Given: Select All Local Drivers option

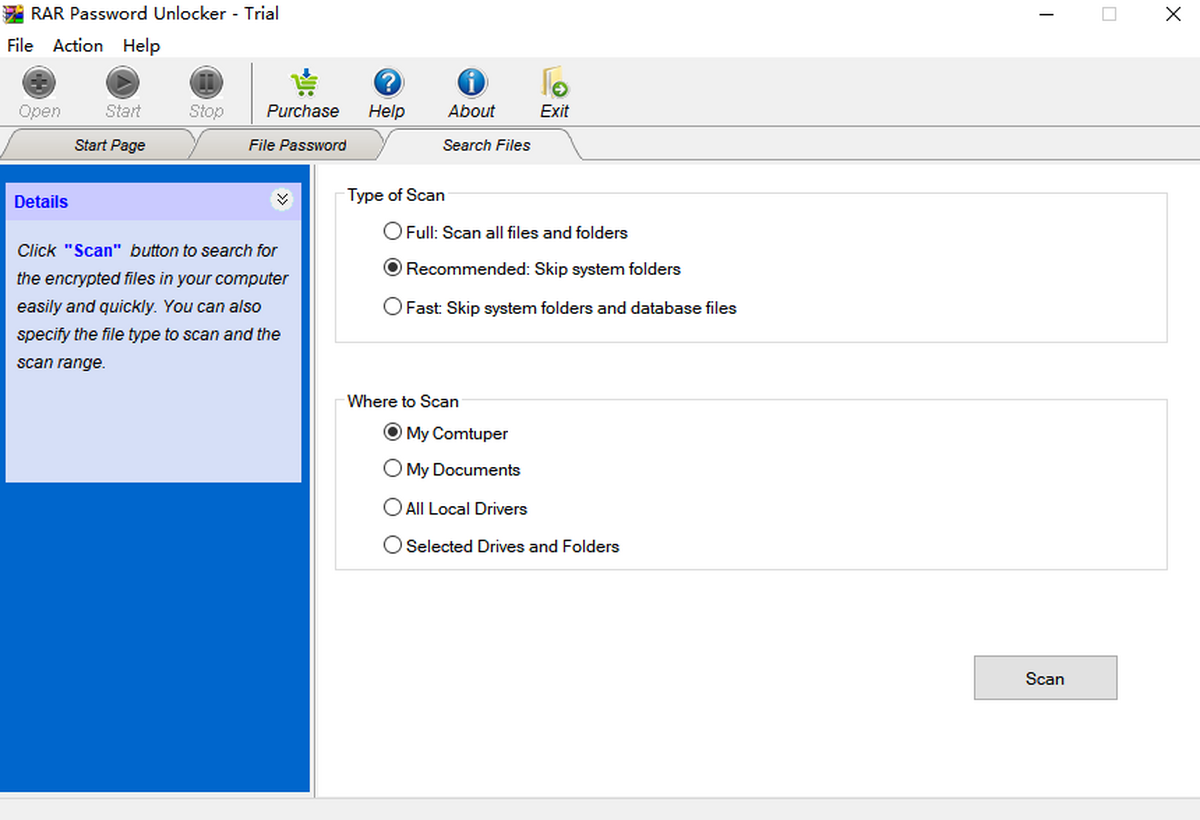Looking at the screenshot, I should click(455, 508).
